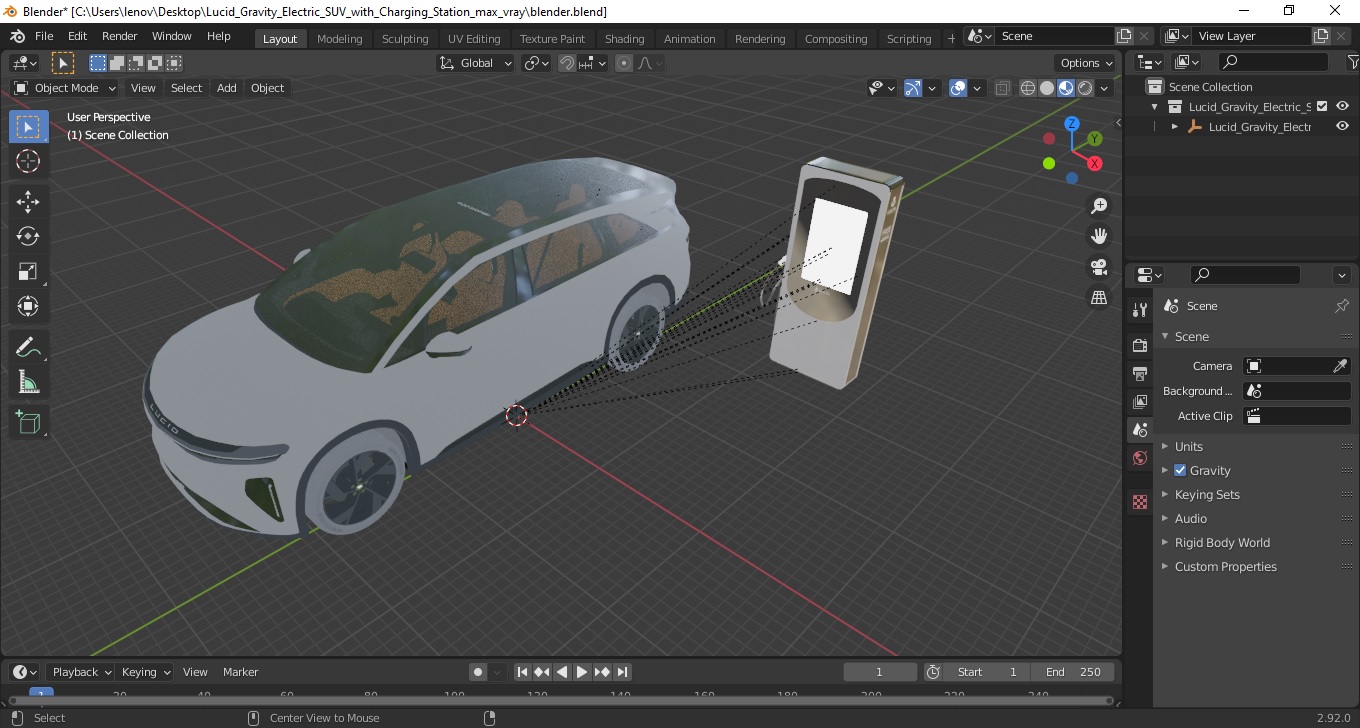Click the viewport zoom magnifier icon
The height and width of the screenshot is (728, 1360).
[x=1099, y=206]
